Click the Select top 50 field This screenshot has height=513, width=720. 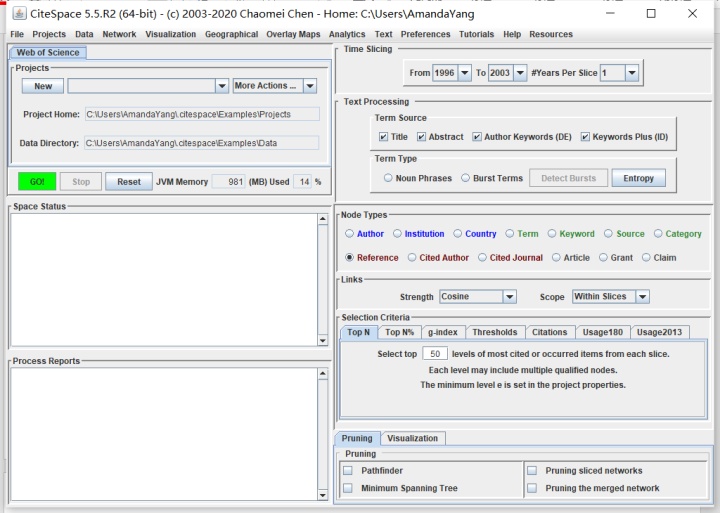pyautogui.click(x=435, y=354)
